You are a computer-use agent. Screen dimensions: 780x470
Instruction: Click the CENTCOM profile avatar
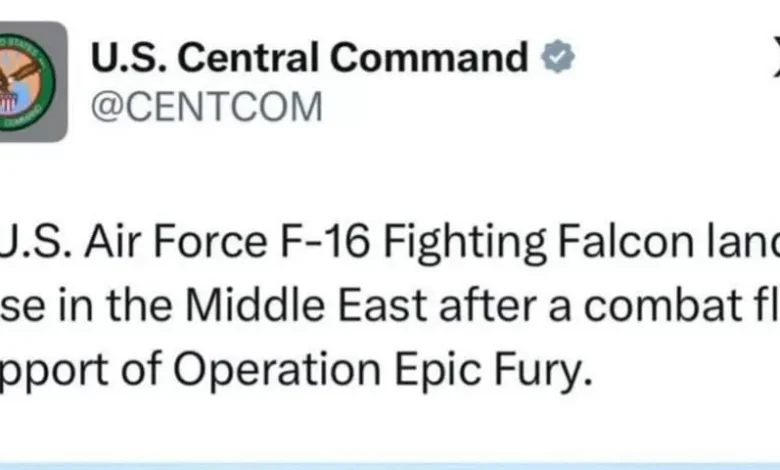pyautogui.click(x=32, y=82)
